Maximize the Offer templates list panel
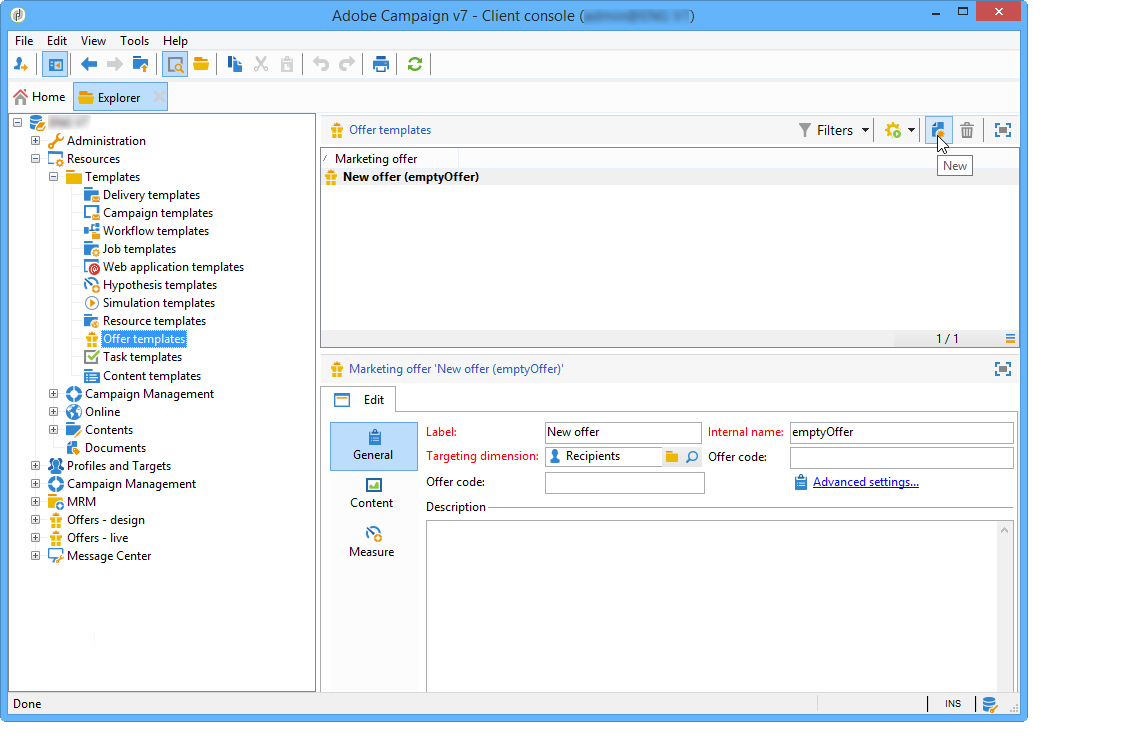The height and width of the screenshot is (744, 1123). click(1003, 130)
